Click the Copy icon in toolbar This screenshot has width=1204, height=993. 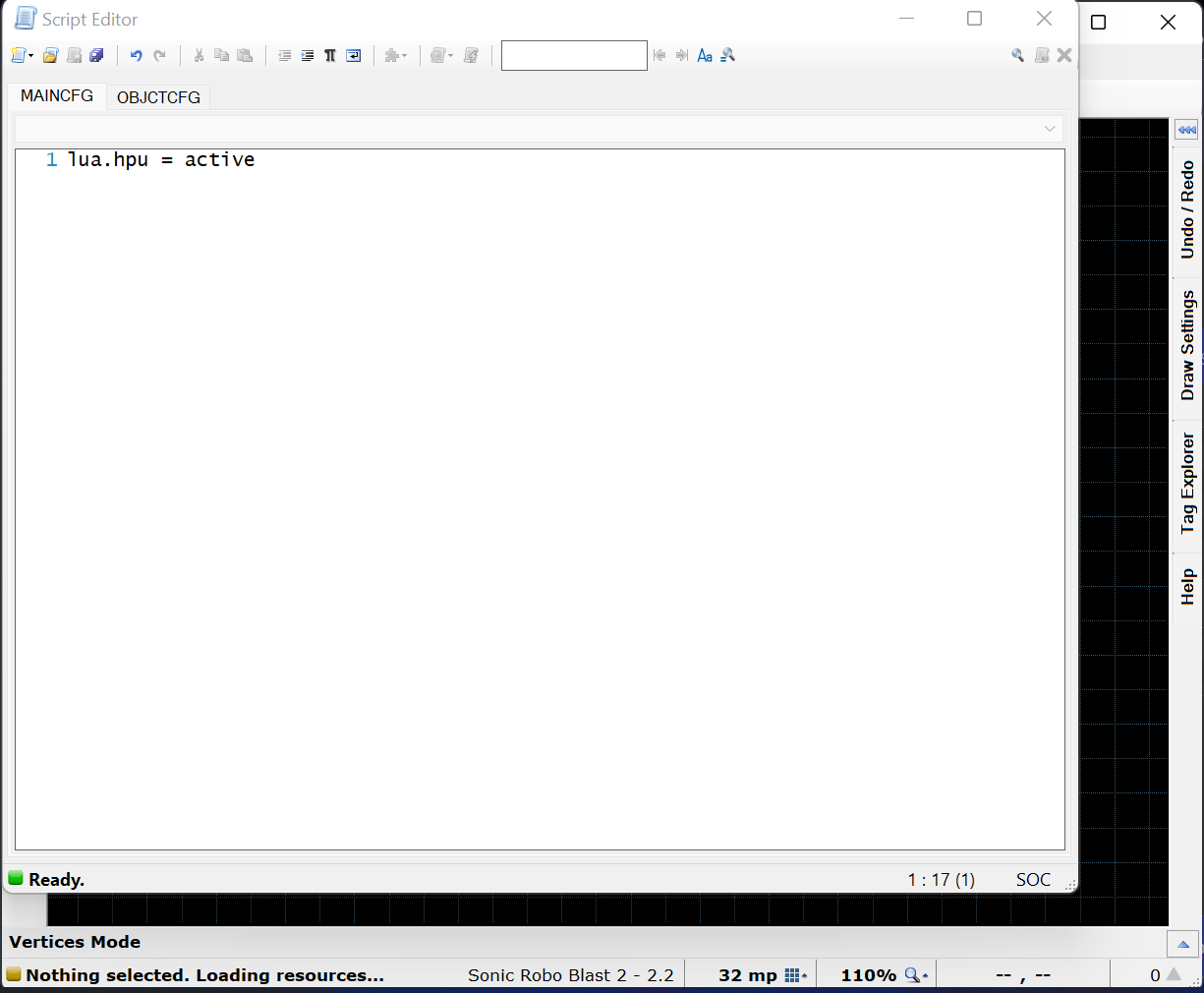pyautogui.click(x=221, y=56)
